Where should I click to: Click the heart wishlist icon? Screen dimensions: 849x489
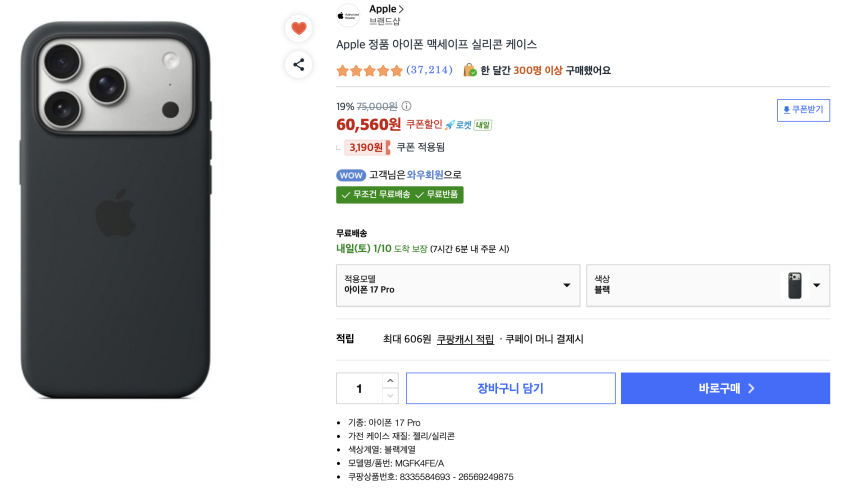[298, 28]
